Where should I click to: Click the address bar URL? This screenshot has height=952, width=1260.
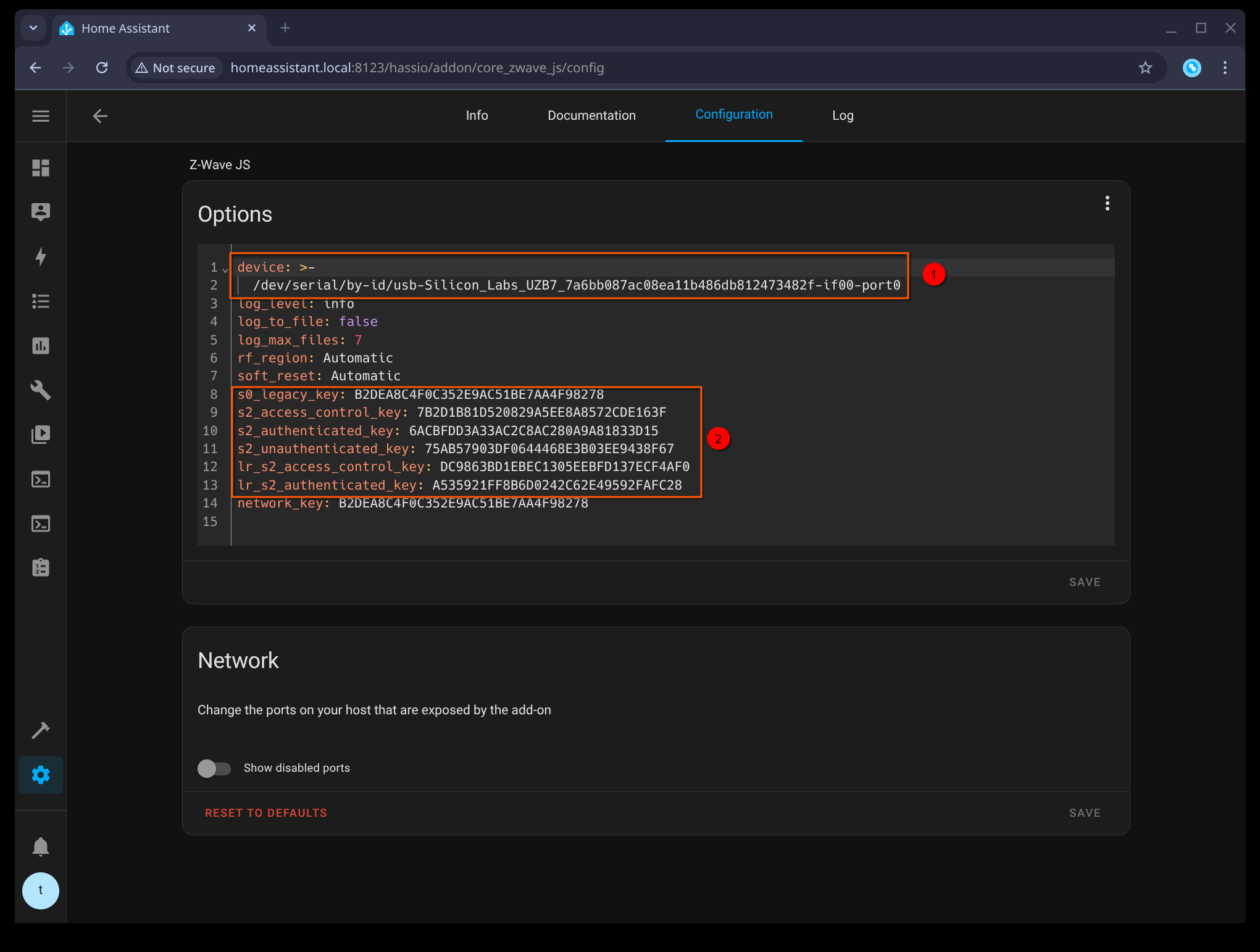point(417,68)
